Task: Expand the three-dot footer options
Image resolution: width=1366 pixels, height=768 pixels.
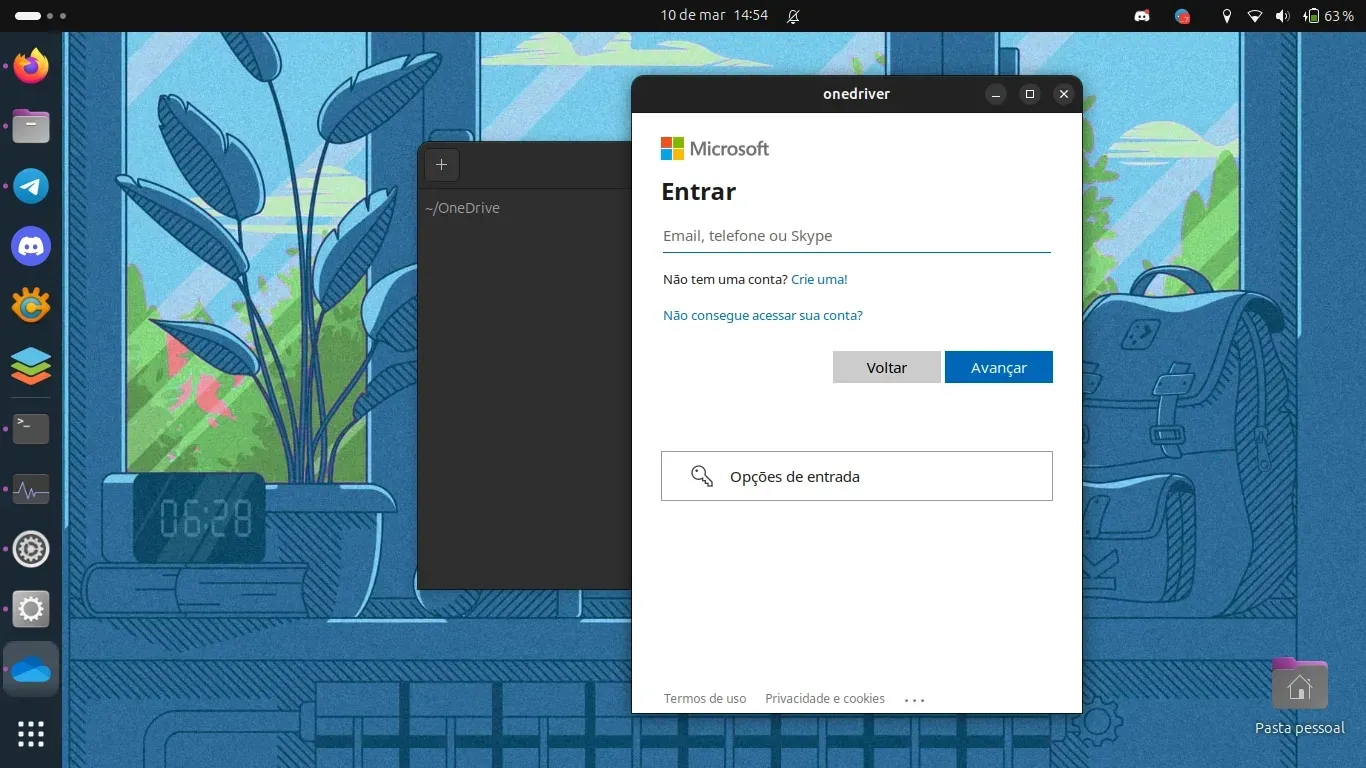Action: [x=914, y=700]
